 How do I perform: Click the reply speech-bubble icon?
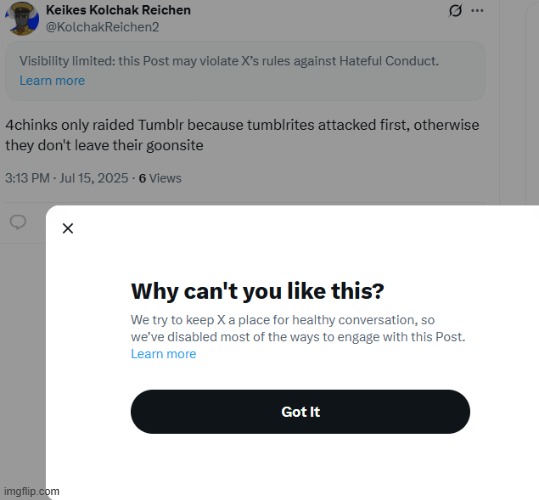point(18,222)
